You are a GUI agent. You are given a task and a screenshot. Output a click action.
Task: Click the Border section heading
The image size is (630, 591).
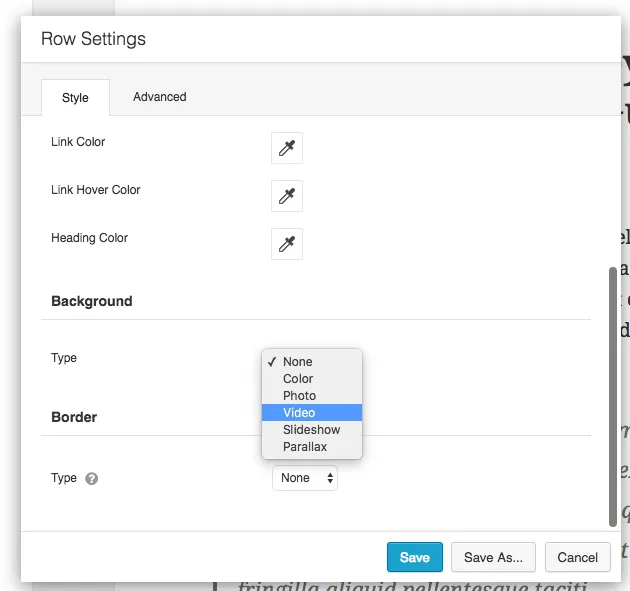coord(74,417)
